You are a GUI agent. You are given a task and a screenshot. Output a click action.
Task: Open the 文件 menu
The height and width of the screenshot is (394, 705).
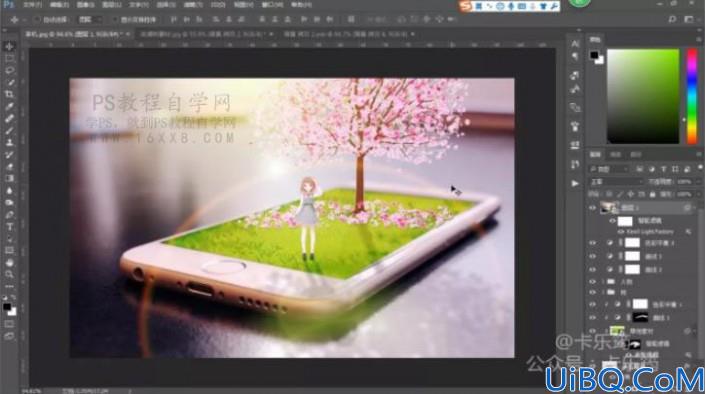[x=32, y=5]
